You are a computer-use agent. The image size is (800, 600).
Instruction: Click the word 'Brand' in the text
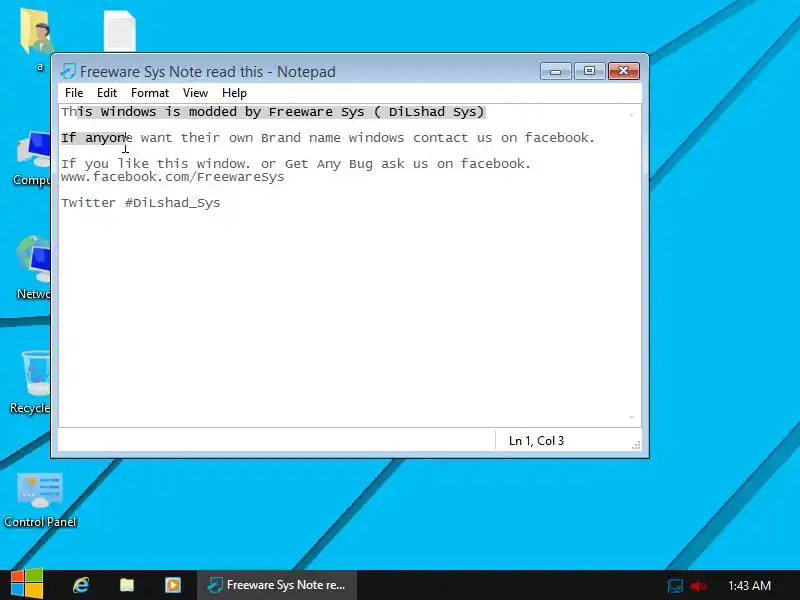(x=281, y=138)
